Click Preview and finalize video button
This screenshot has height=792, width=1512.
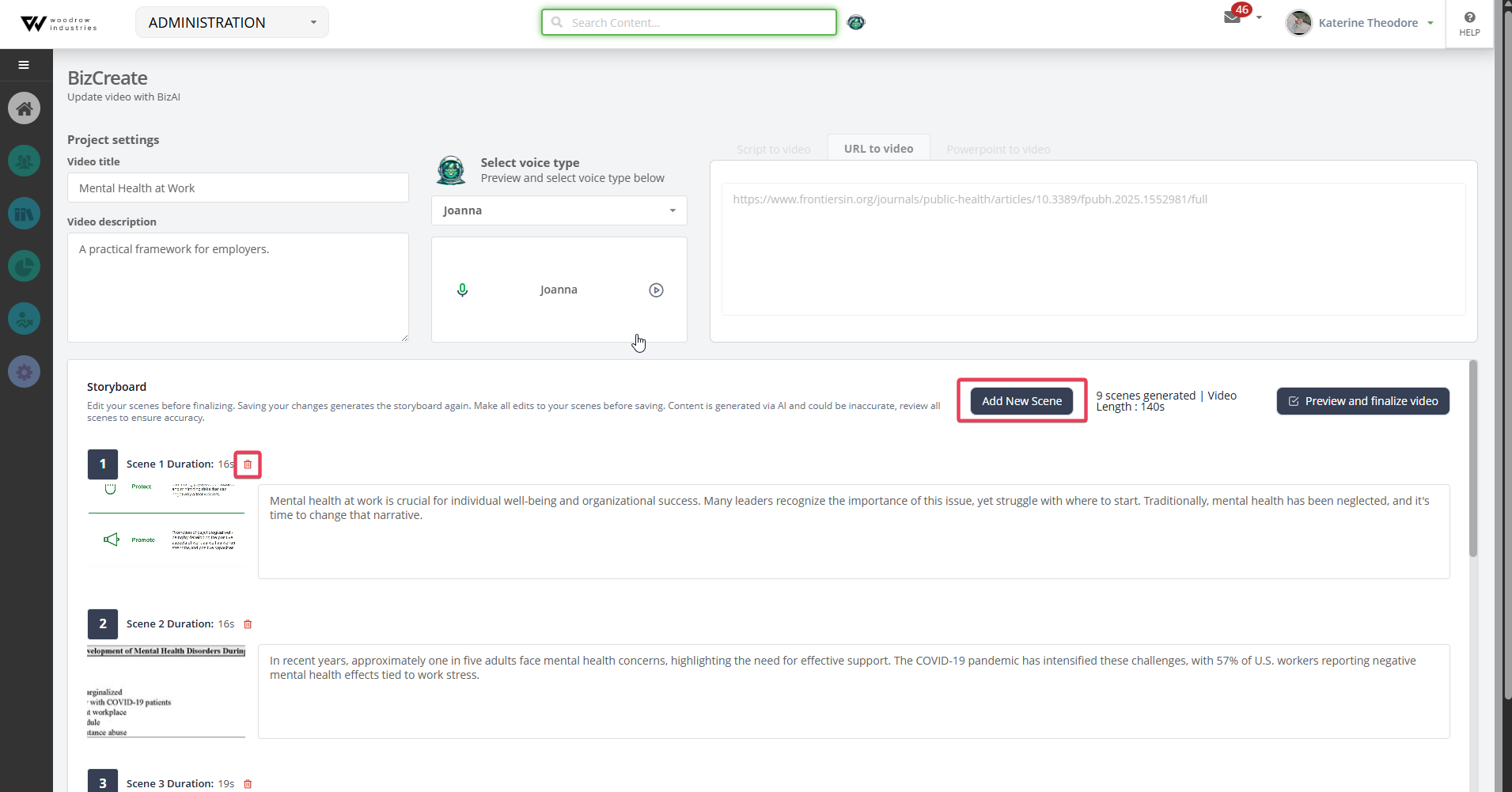click(1362, 401)
